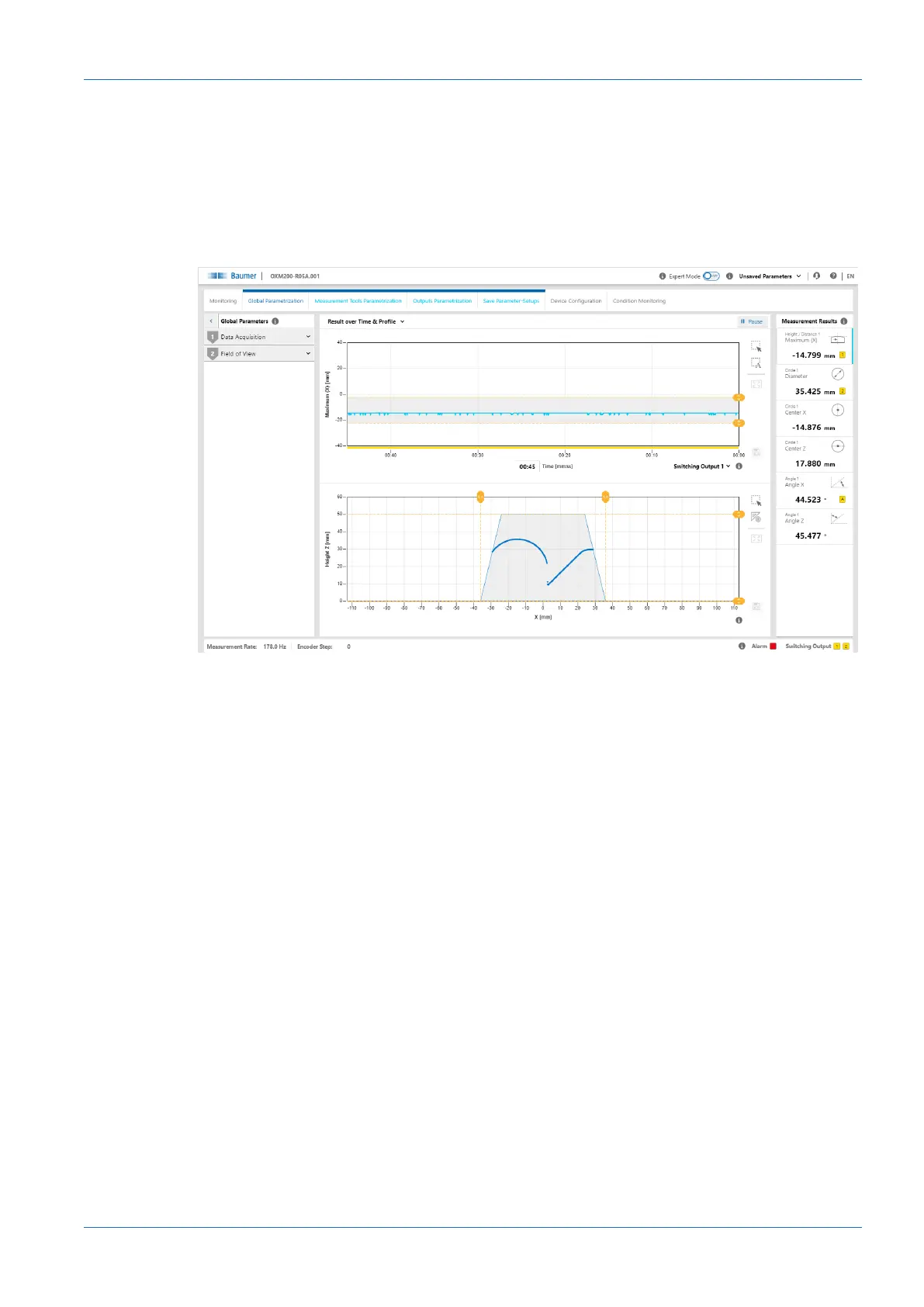The width and height of the screenshot is (924, 1307).
Task: Open the Switching Output 1 dropdown
Action: [x=701, y=466]
